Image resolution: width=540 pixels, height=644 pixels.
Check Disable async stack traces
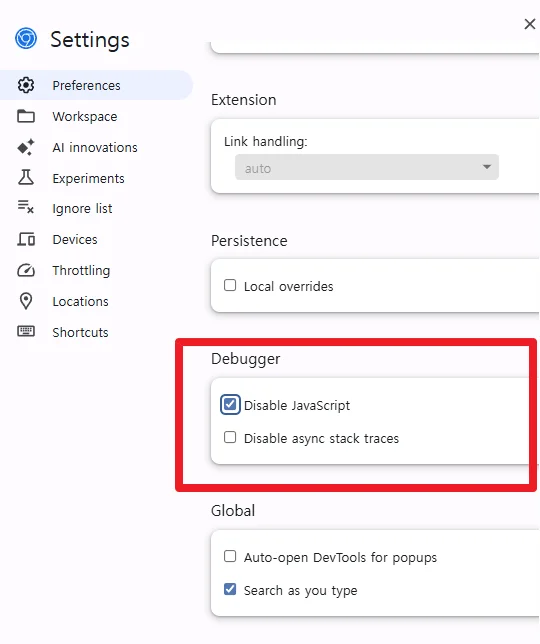(x=230, y=437)
